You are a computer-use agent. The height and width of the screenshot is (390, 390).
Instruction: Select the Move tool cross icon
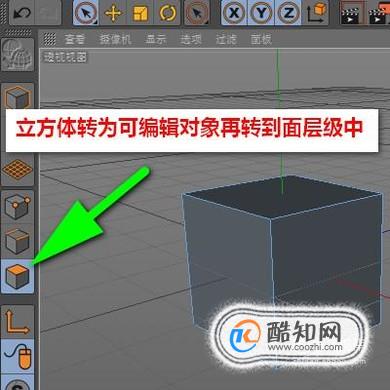113,13
